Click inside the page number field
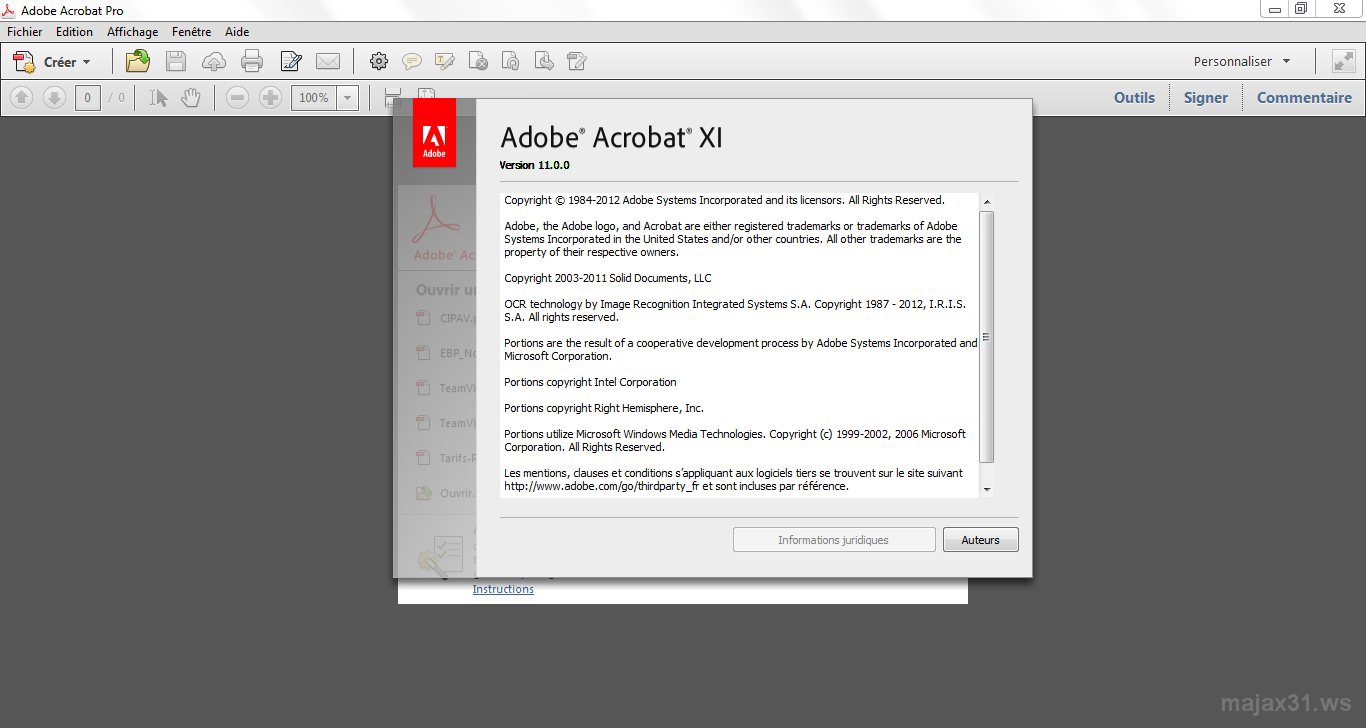The image size is (1366, 728). (x=87, y=97)
